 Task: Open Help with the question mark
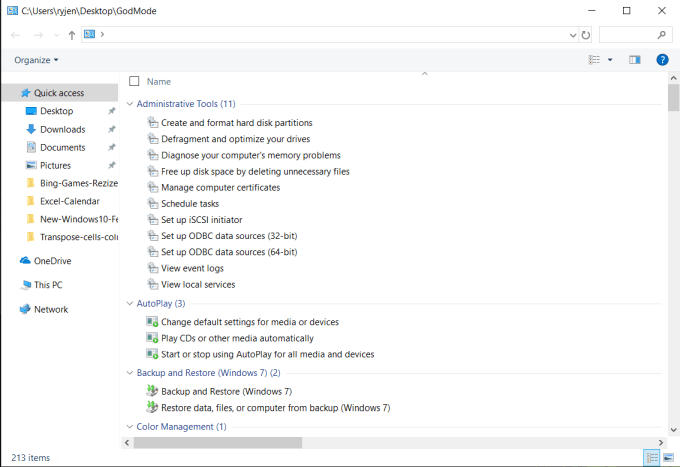click(662, 59)
